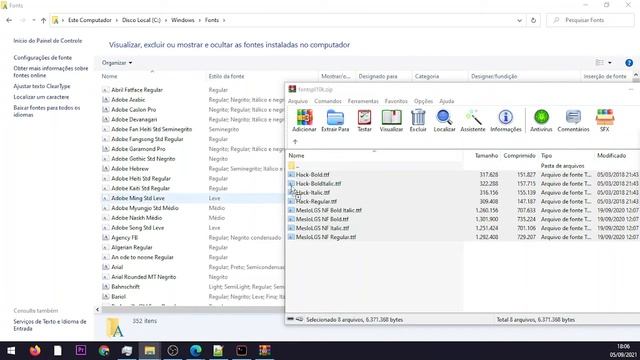Click the horizontal scrollbar left arrow in Fonts

[97, 310]
